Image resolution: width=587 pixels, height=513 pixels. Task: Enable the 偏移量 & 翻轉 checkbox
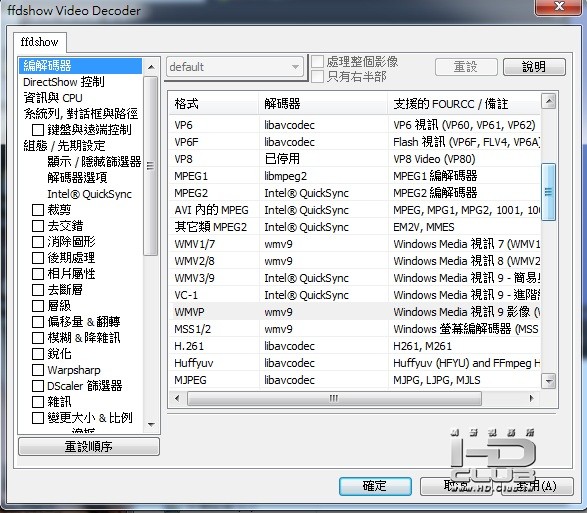tap(38, 322)
